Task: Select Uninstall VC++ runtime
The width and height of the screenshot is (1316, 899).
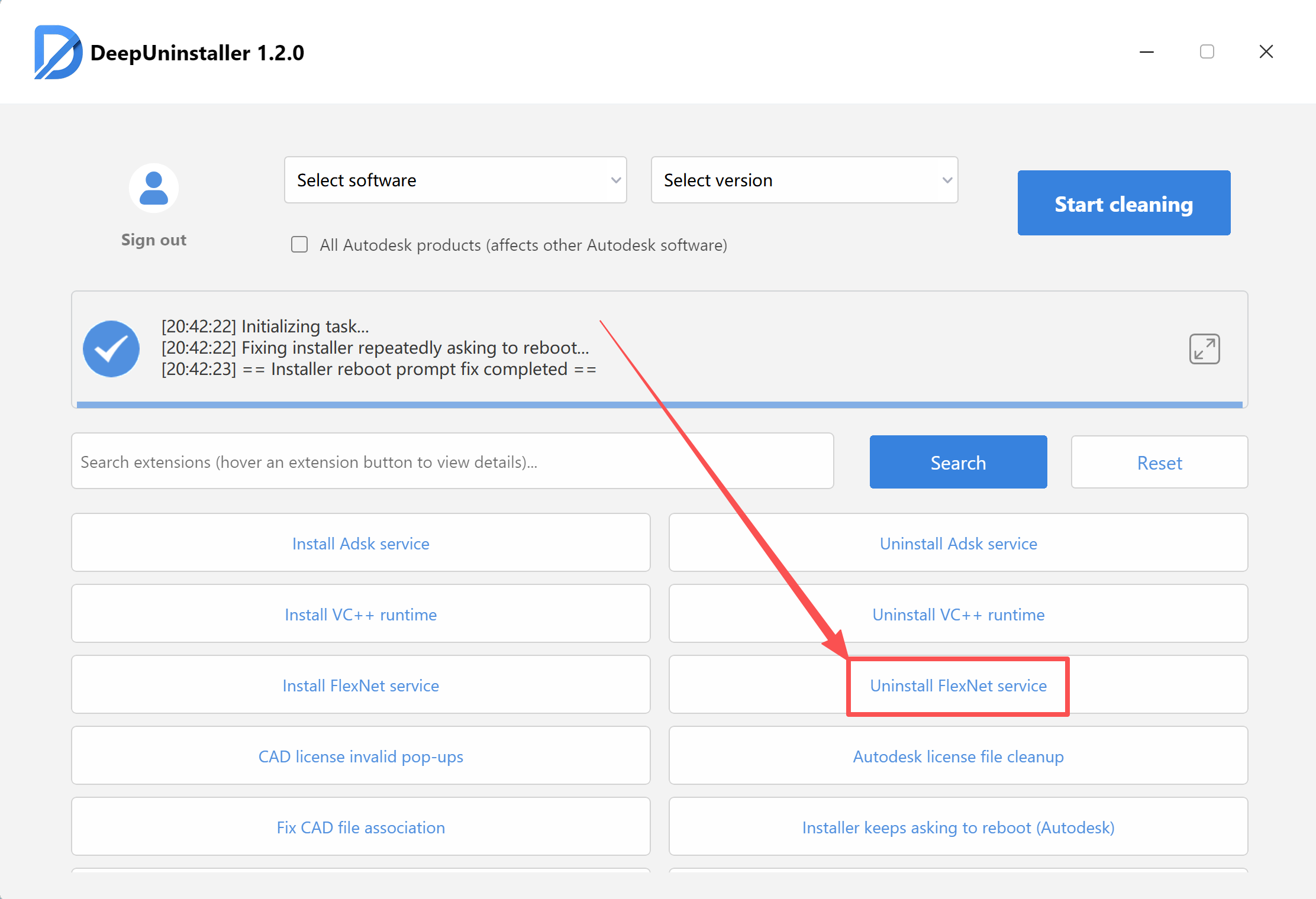Action: (958, 614)
